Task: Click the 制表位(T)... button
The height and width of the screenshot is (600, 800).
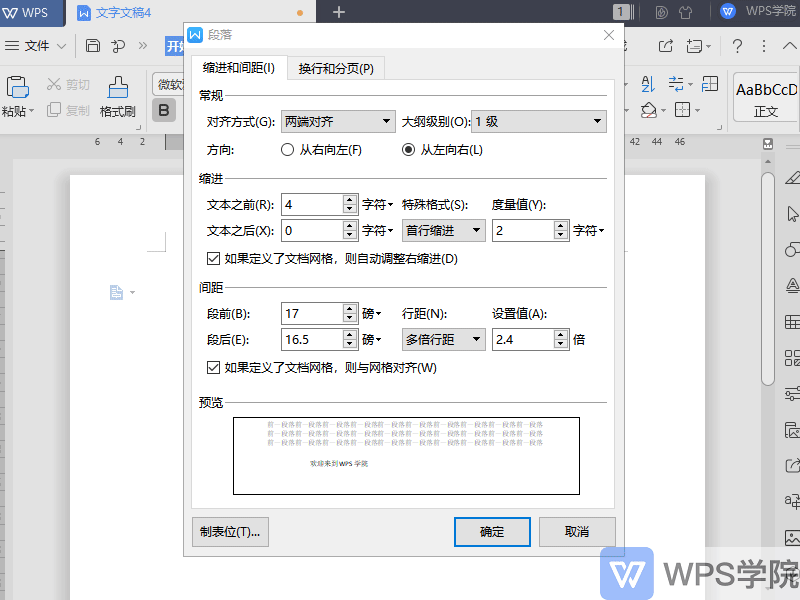Action: point(230,532)
